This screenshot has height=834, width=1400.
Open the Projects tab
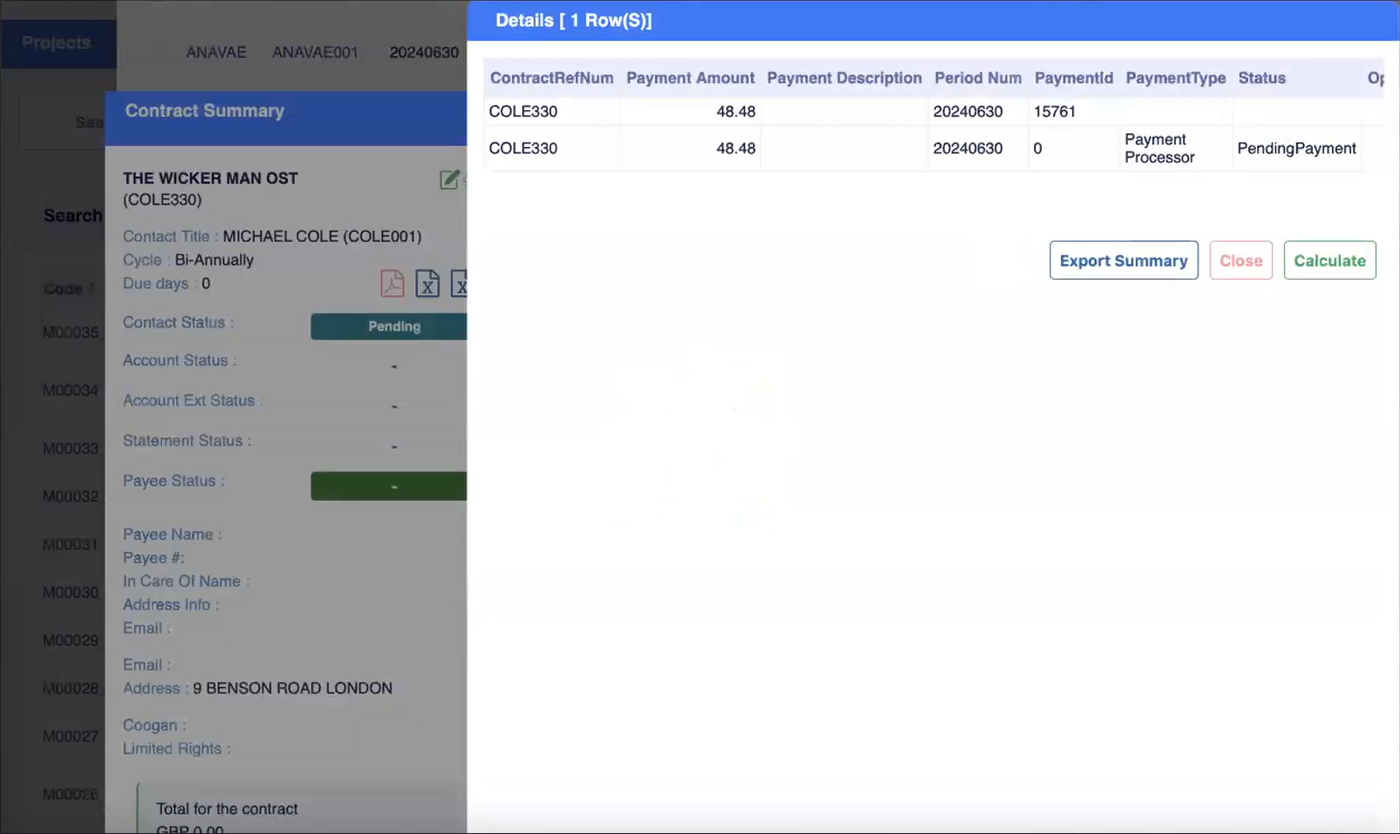click(x=57, y=43)
